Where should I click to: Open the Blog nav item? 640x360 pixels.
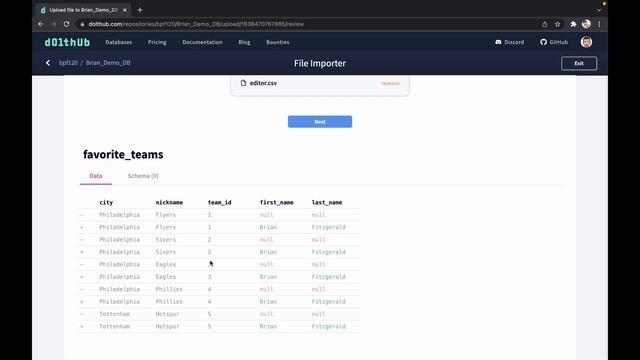point(244,42)
